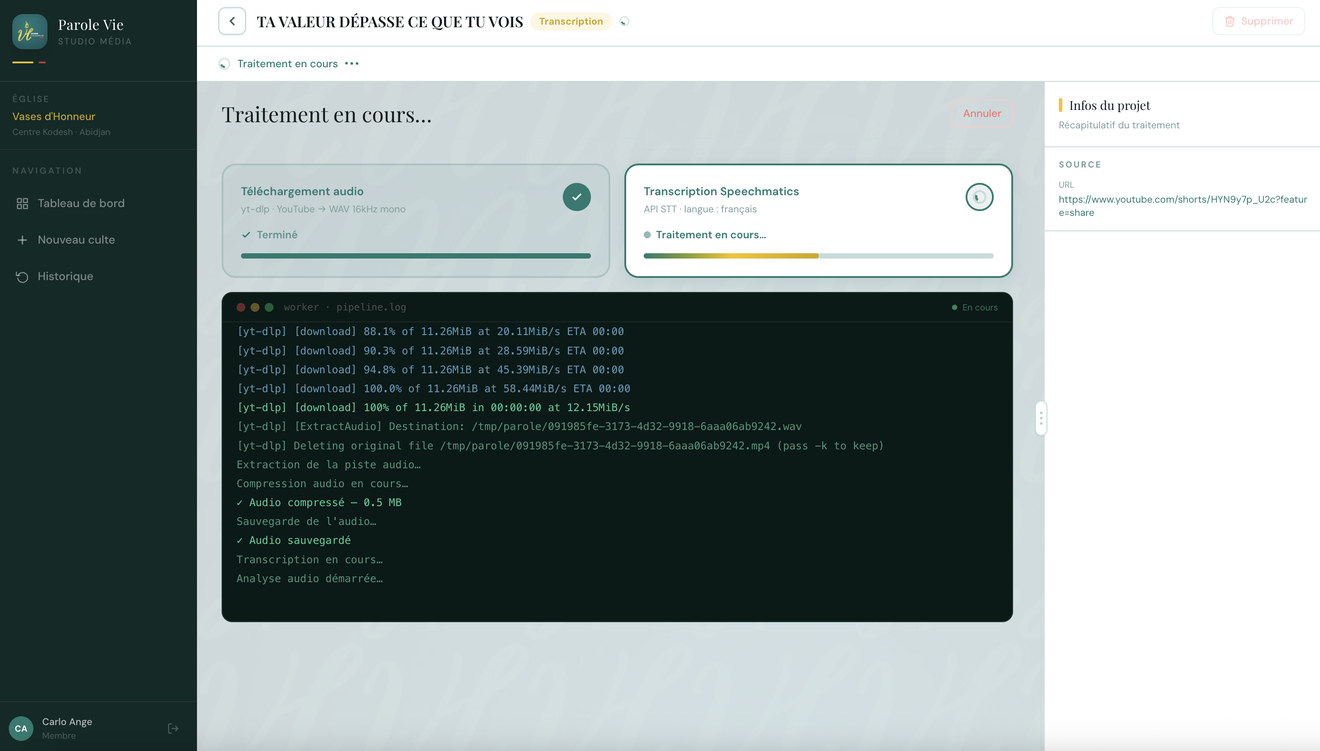Click the plus icon for Nouveau culte
Viewport: 1320px width, 751px height.
[22, 240]
